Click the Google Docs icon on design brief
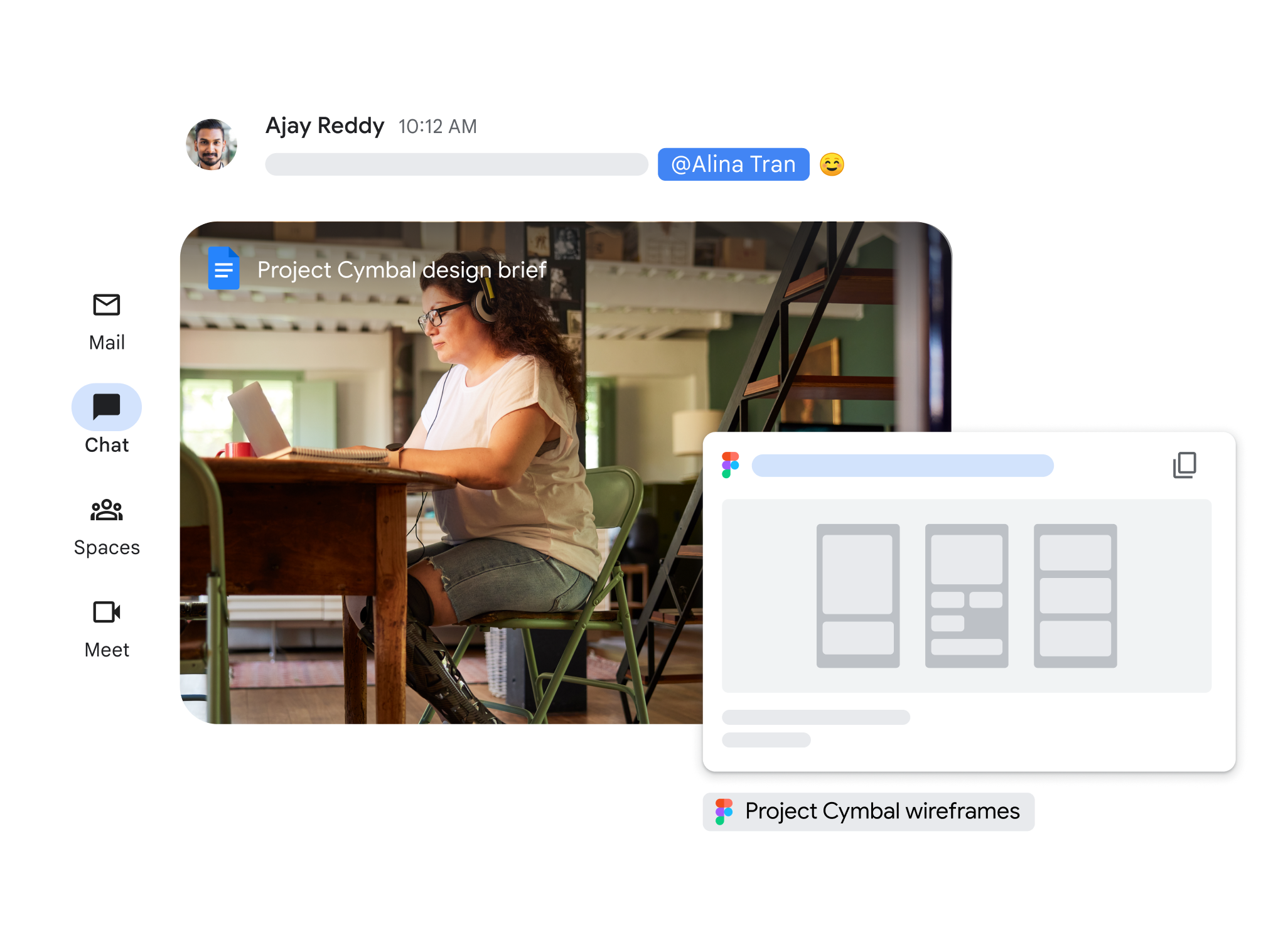Viewport: 1288px width, 942px height. coord(223,269)
